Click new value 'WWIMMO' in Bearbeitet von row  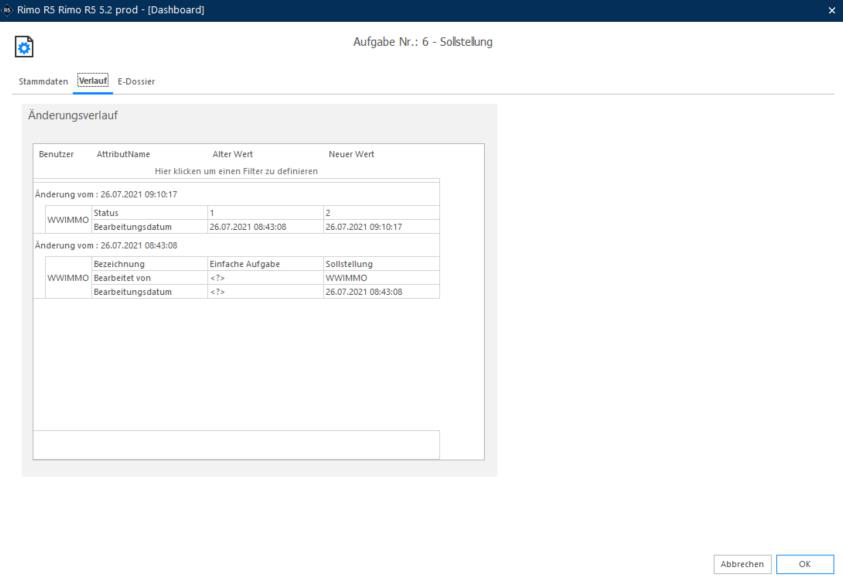point(381,278)
